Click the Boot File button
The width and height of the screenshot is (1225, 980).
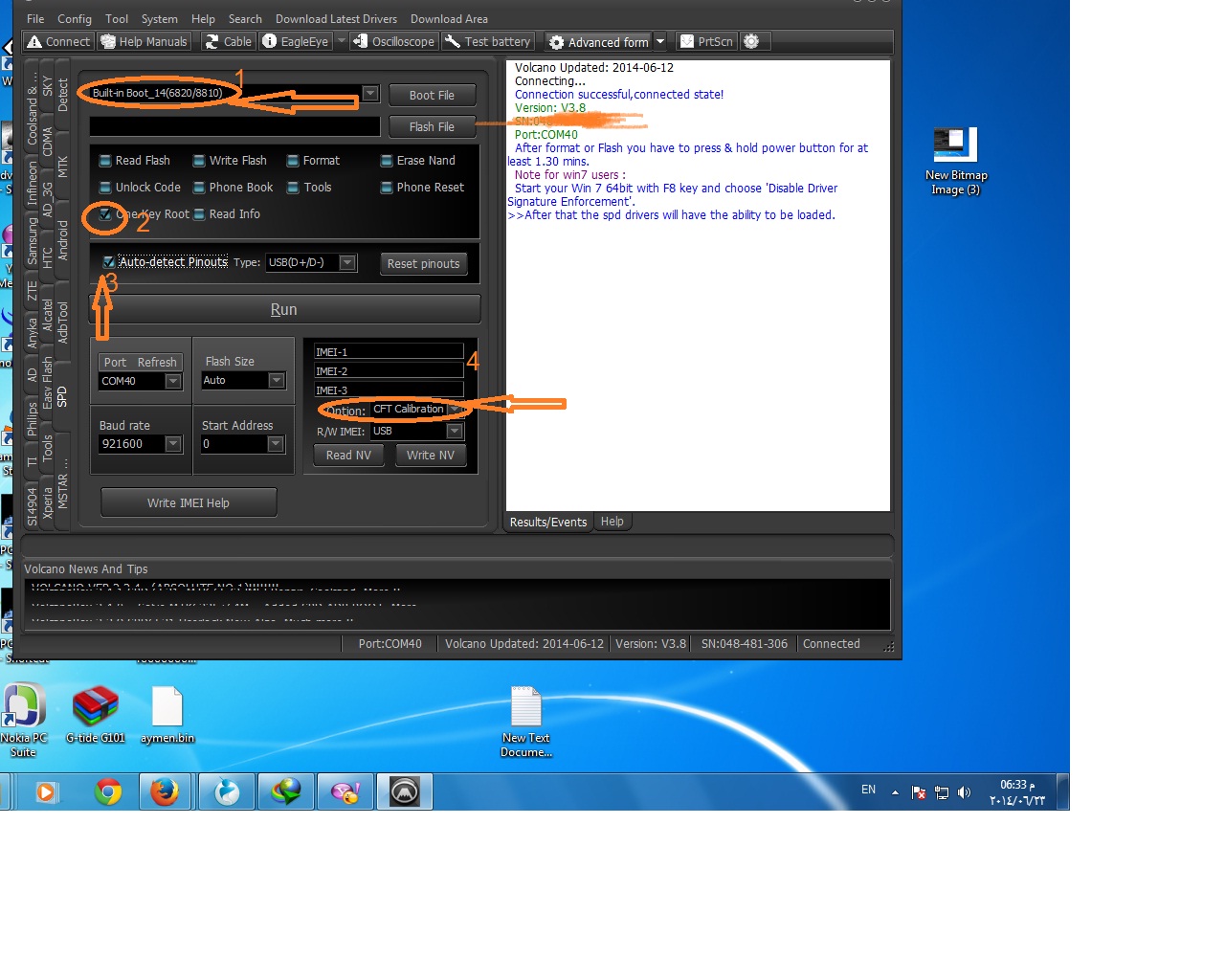pyautogui.click(x=432, y=95)
